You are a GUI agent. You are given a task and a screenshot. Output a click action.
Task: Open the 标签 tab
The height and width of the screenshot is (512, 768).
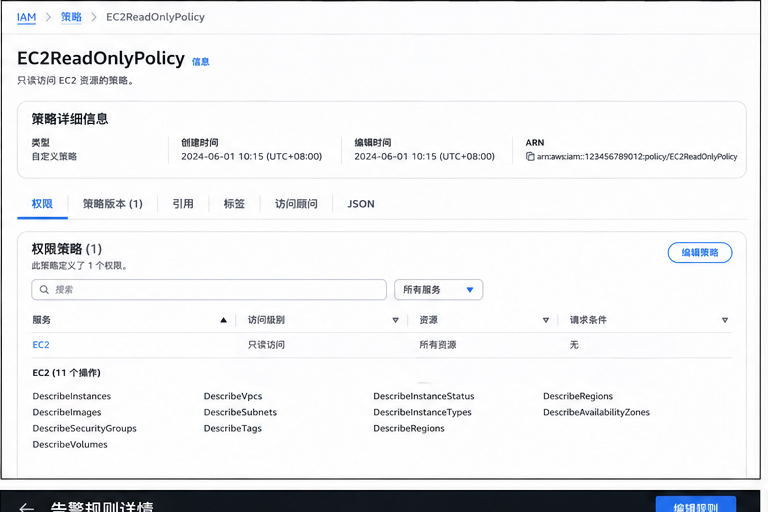tap(234, 204)
